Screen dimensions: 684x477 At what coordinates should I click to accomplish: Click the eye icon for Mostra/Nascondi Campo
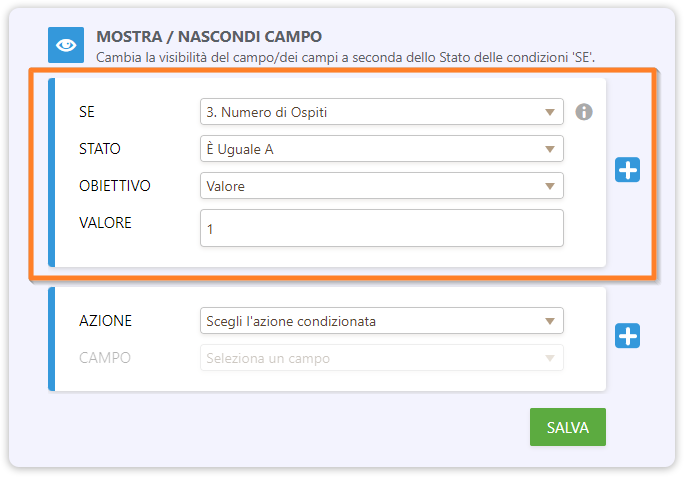65,45
